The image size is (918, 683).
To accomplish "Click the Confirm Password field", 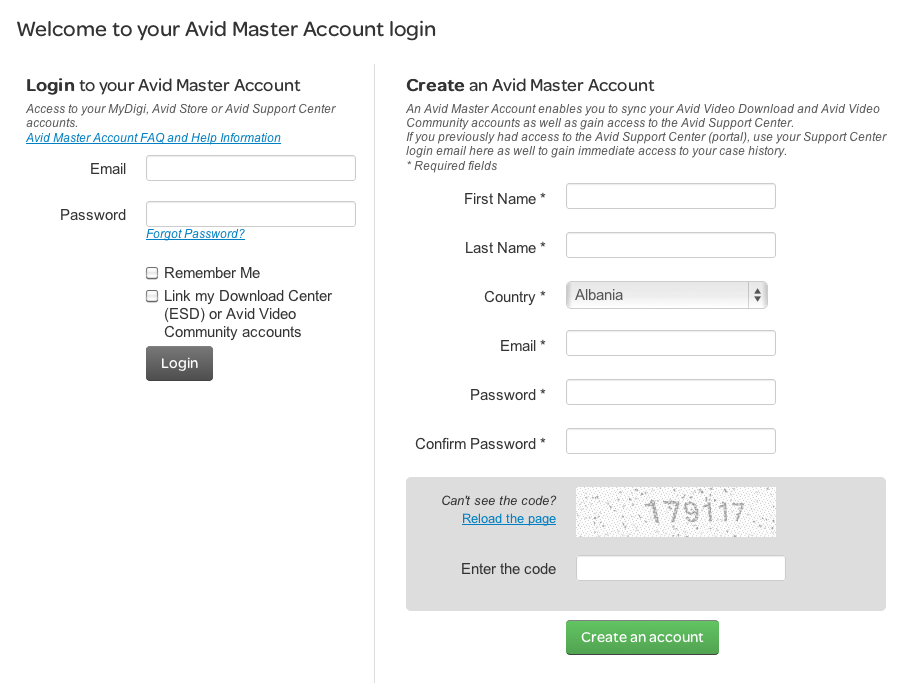I will click(670, 441).
